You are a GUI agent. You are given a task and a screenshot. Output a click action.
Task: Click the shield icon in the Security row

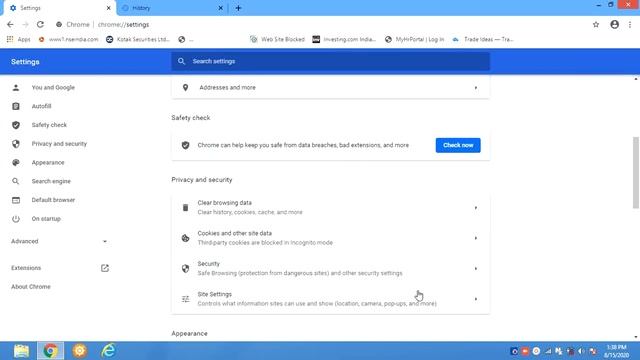pyautogui.click(x=185, y=269)
